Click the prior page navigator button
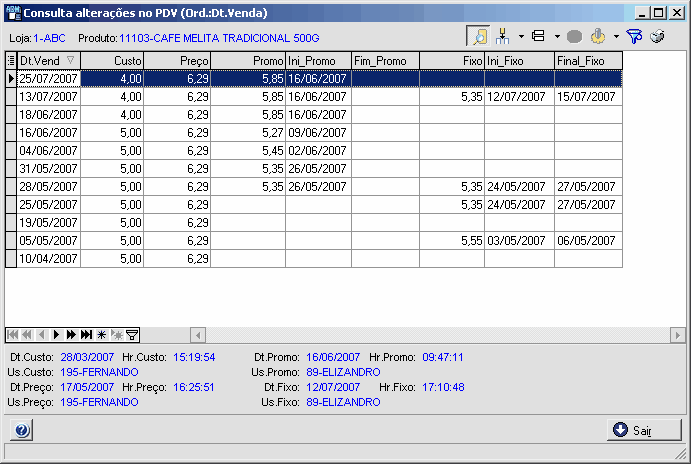This screenshot has height=464, width=691. (x=27, y=335)
